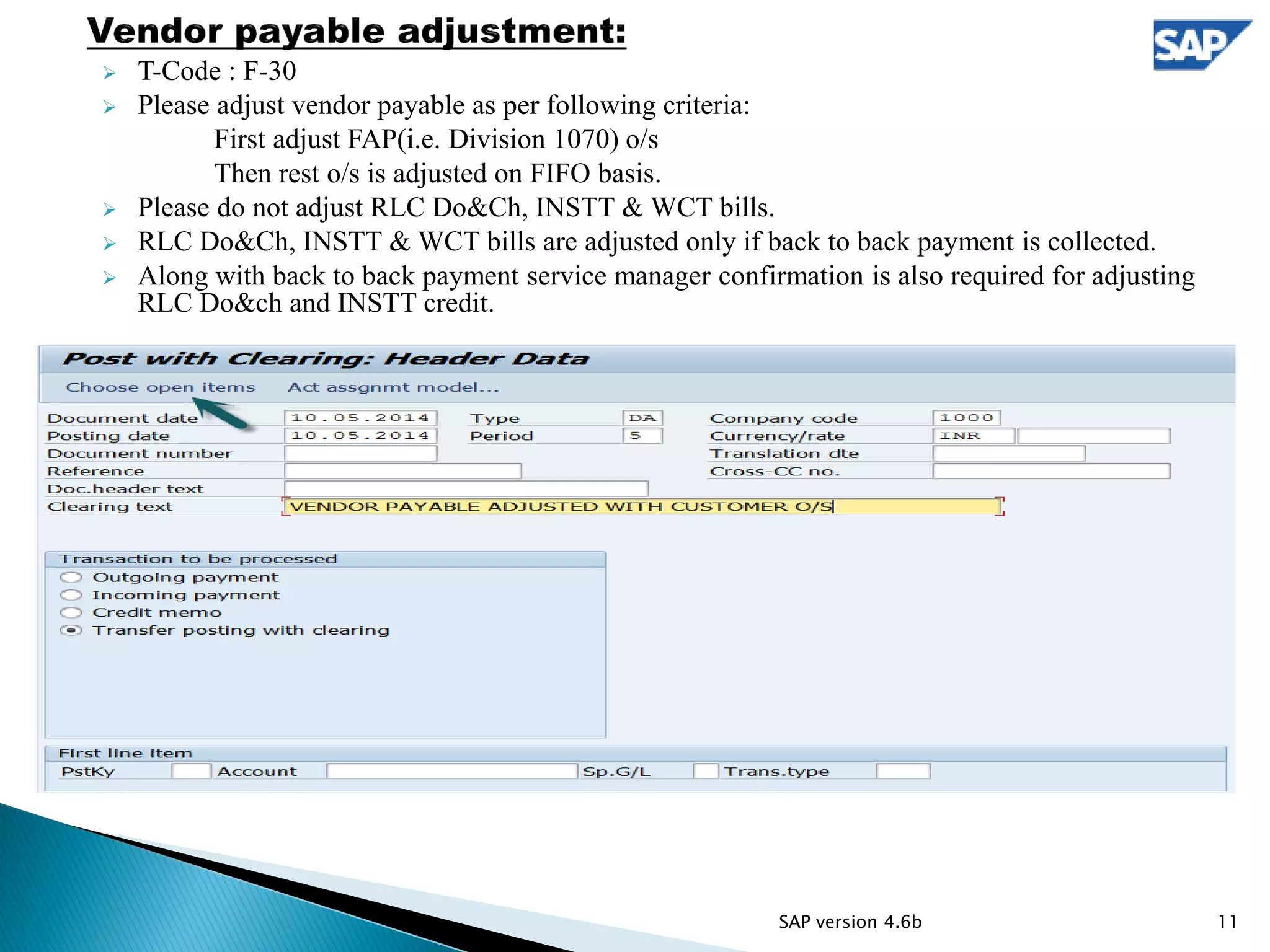This screenshot has width=1270, height=952.
Task: Click the Reference input field
Action: (x=403, y=472)
